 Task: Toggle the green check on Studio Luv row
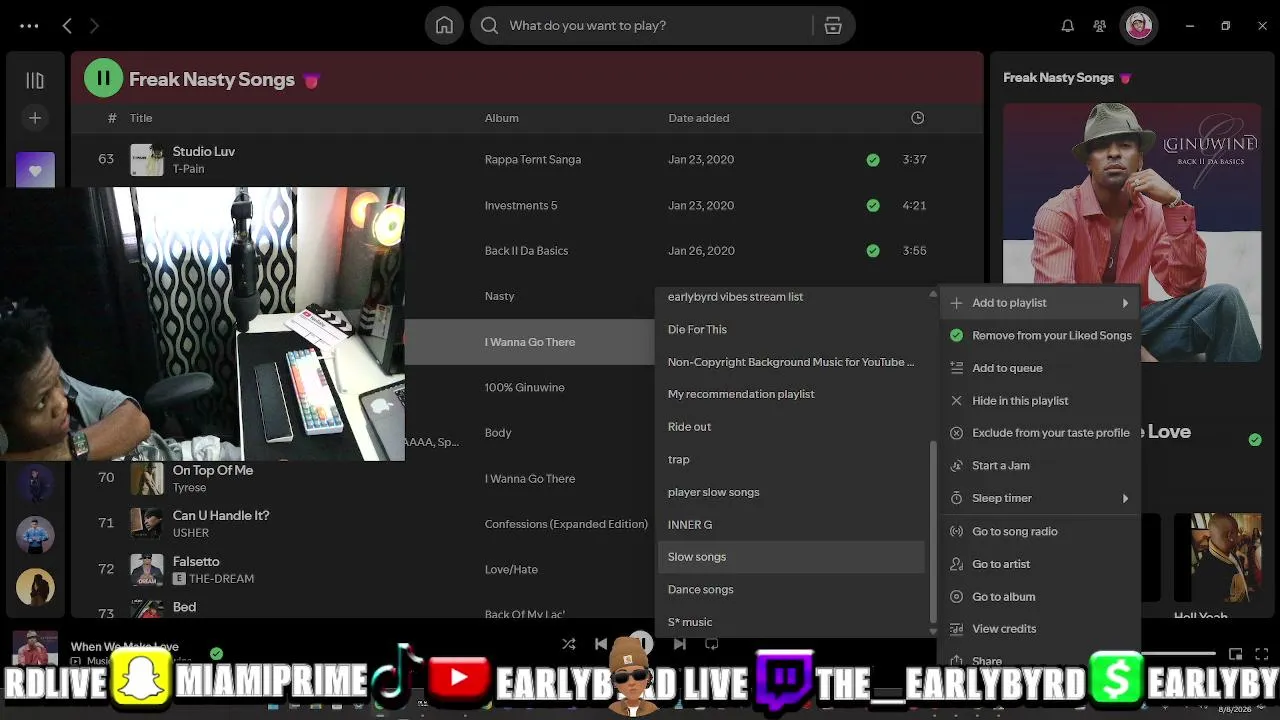click(x=873, y=160)
